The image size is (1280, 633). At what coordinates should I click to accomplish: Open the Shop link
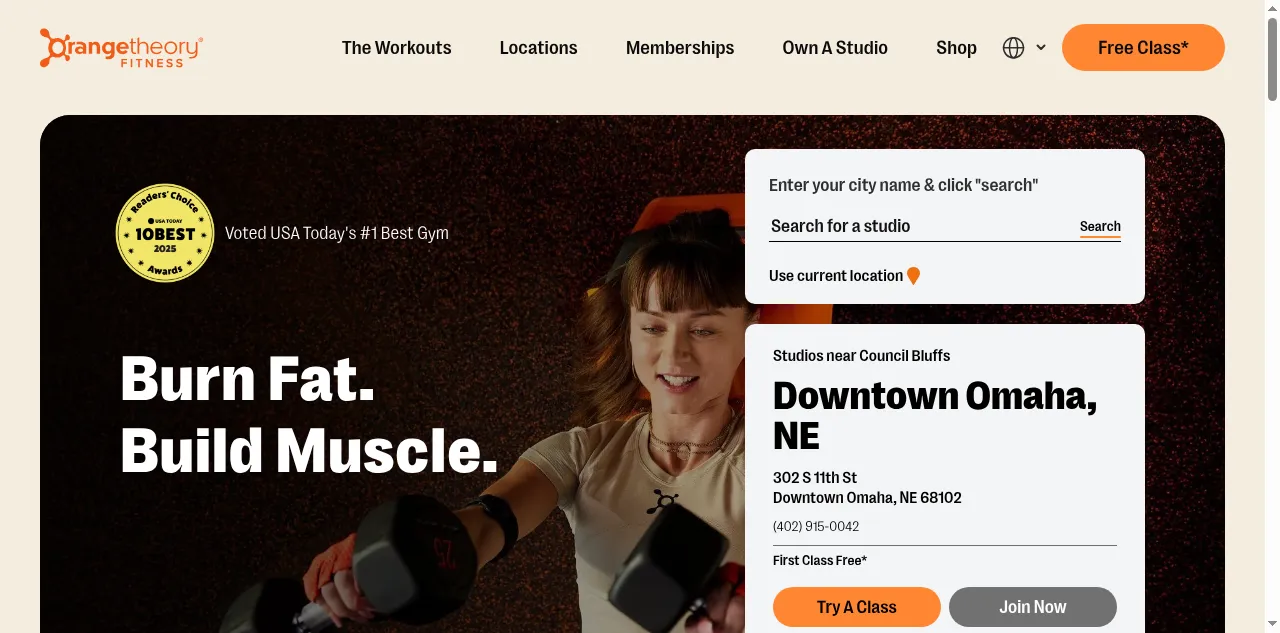[x=956, y=48]
